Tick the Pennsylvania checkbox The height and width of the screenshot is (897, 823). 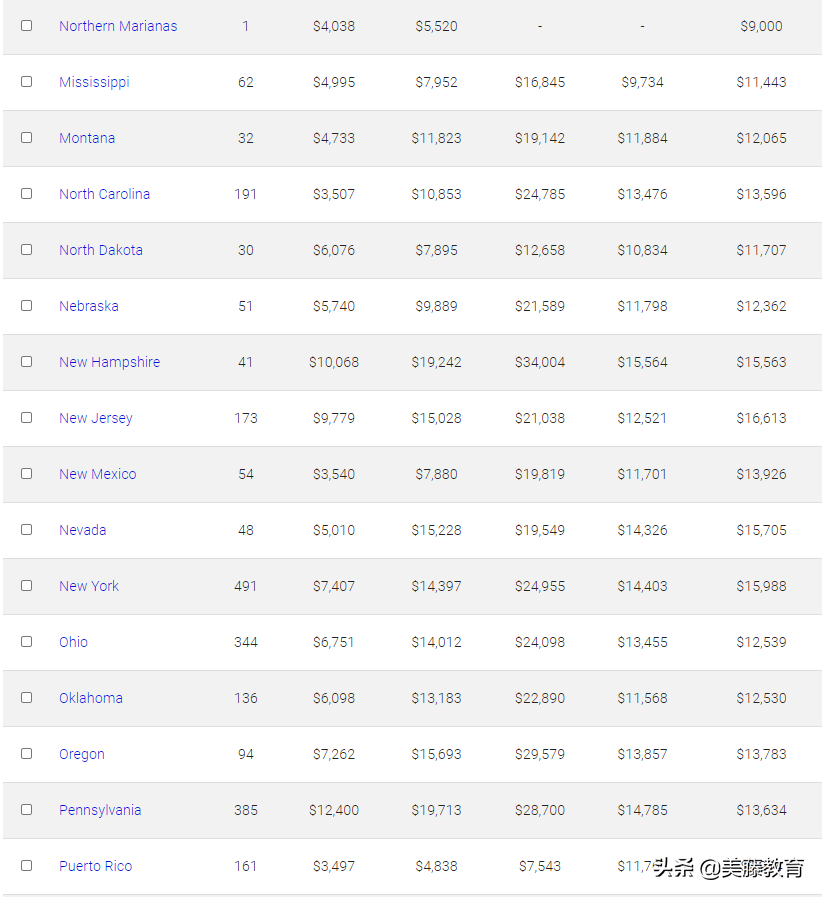click(x=27, y=810)
